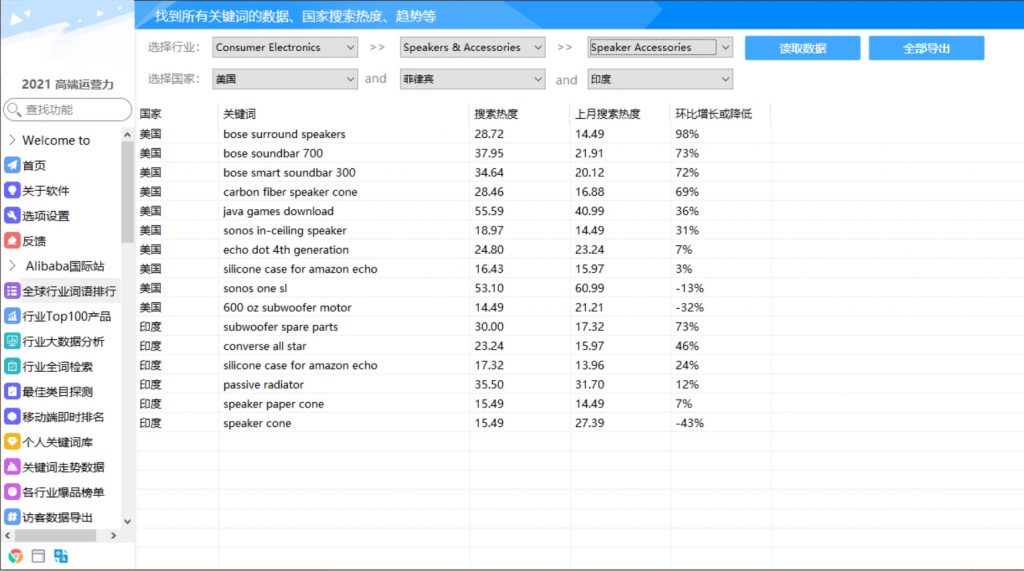Image resolution: width=1024 pixels, height=571 pixels.
Task: Click sidebar horizontal scroll right arrow
Action: click(114, 535)
